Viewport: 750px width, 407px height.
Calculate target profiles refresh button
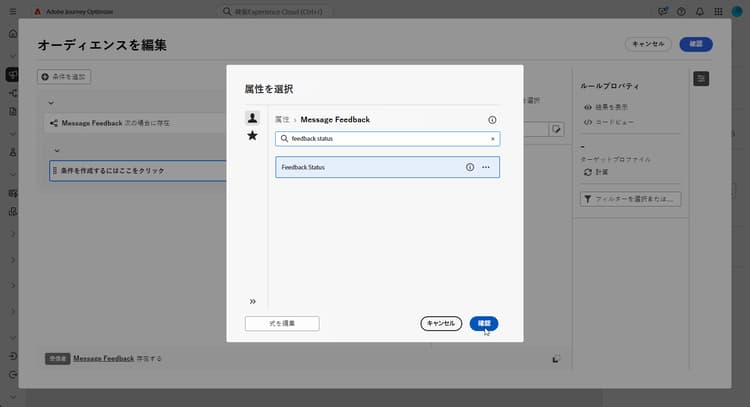[596, 172]
